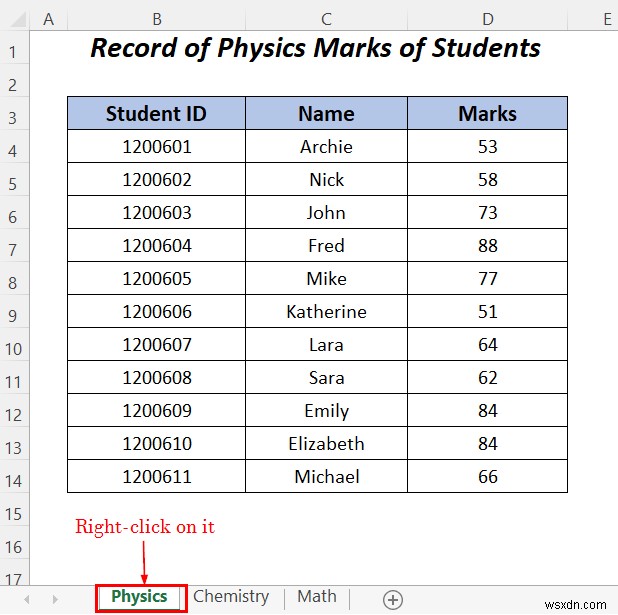Select row 10 header

[x=14, y=344]
